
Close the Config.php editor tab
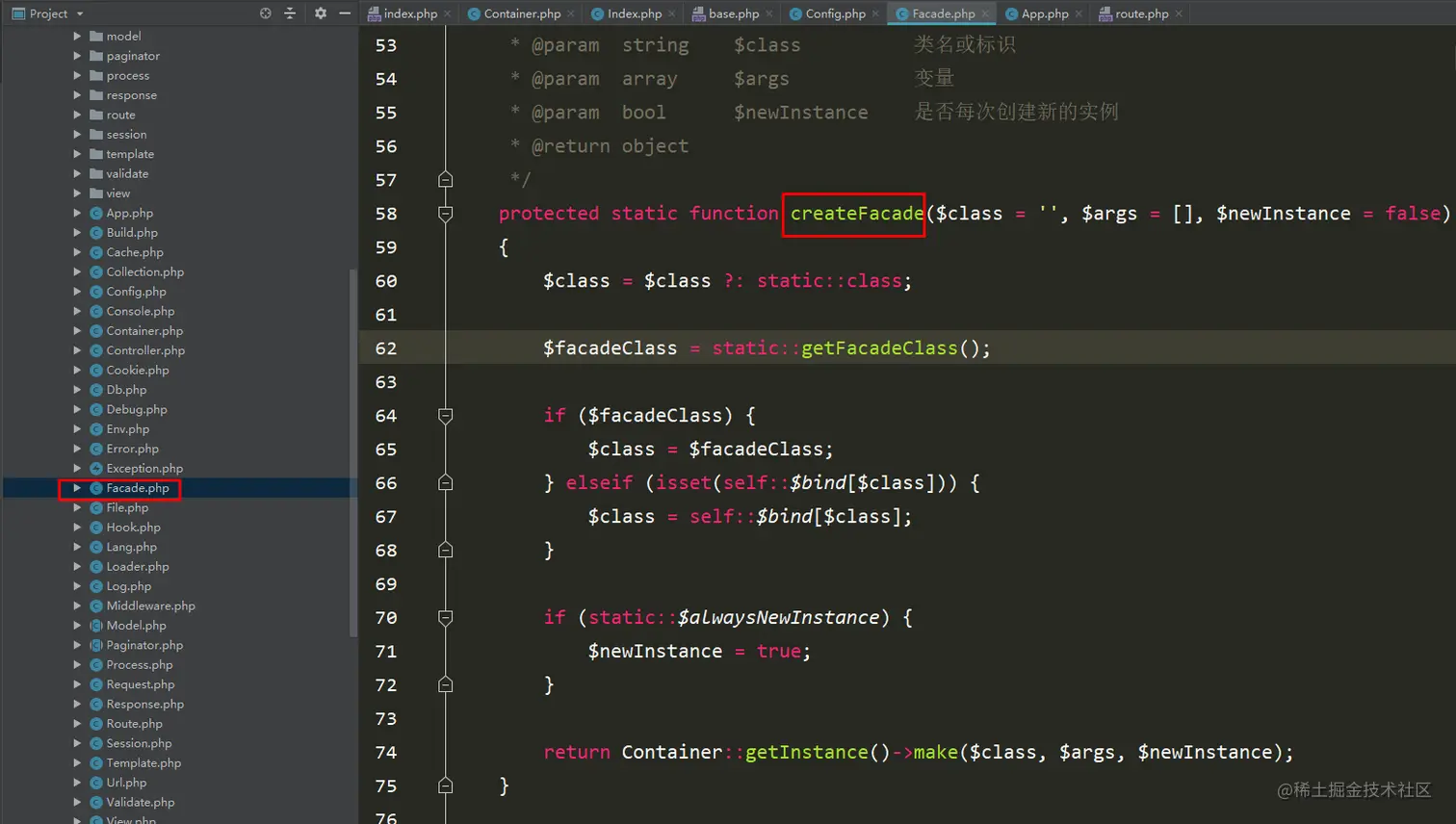875,13
